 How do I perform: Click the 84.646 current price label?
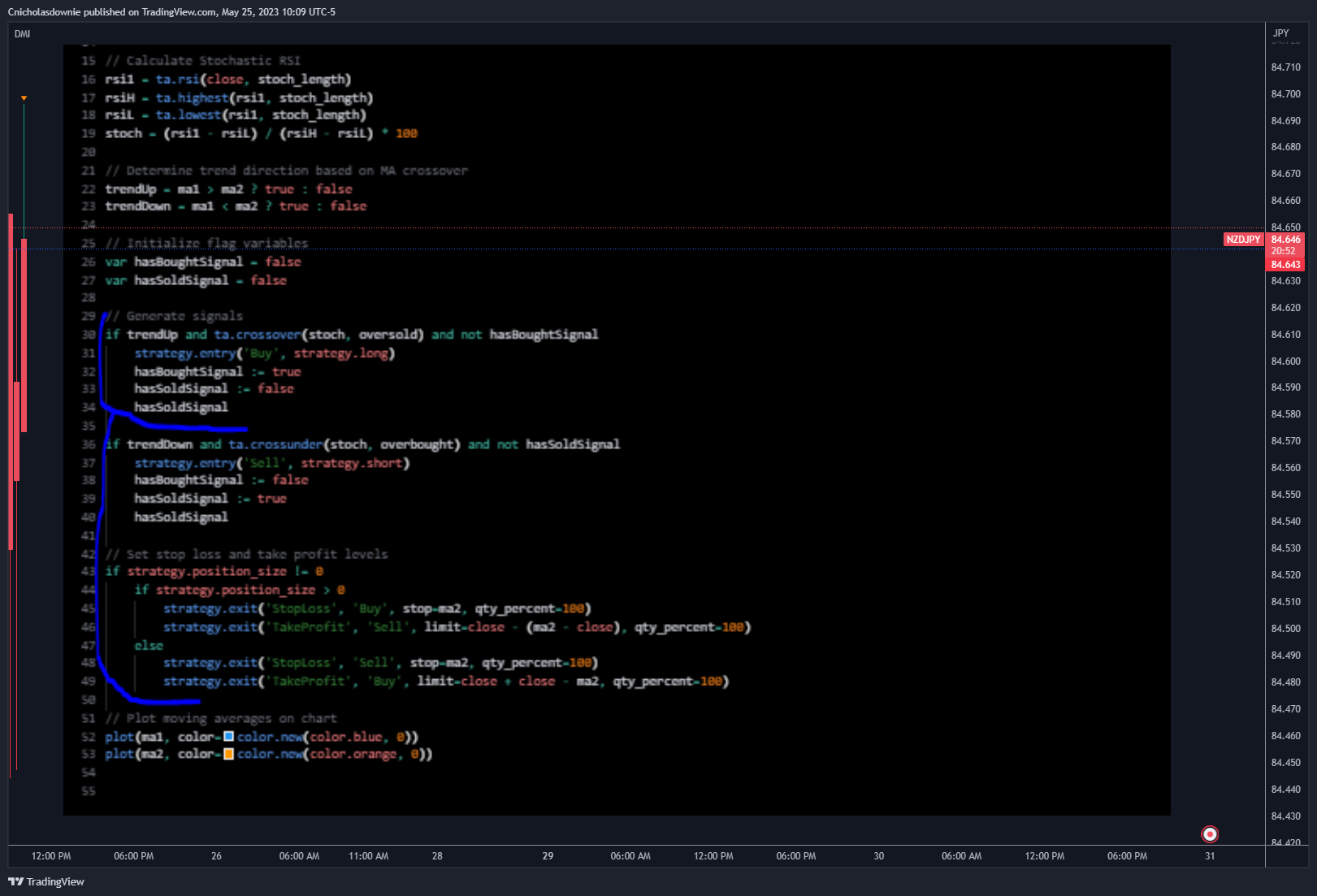pyautogui.click(x=1285, y=240)
